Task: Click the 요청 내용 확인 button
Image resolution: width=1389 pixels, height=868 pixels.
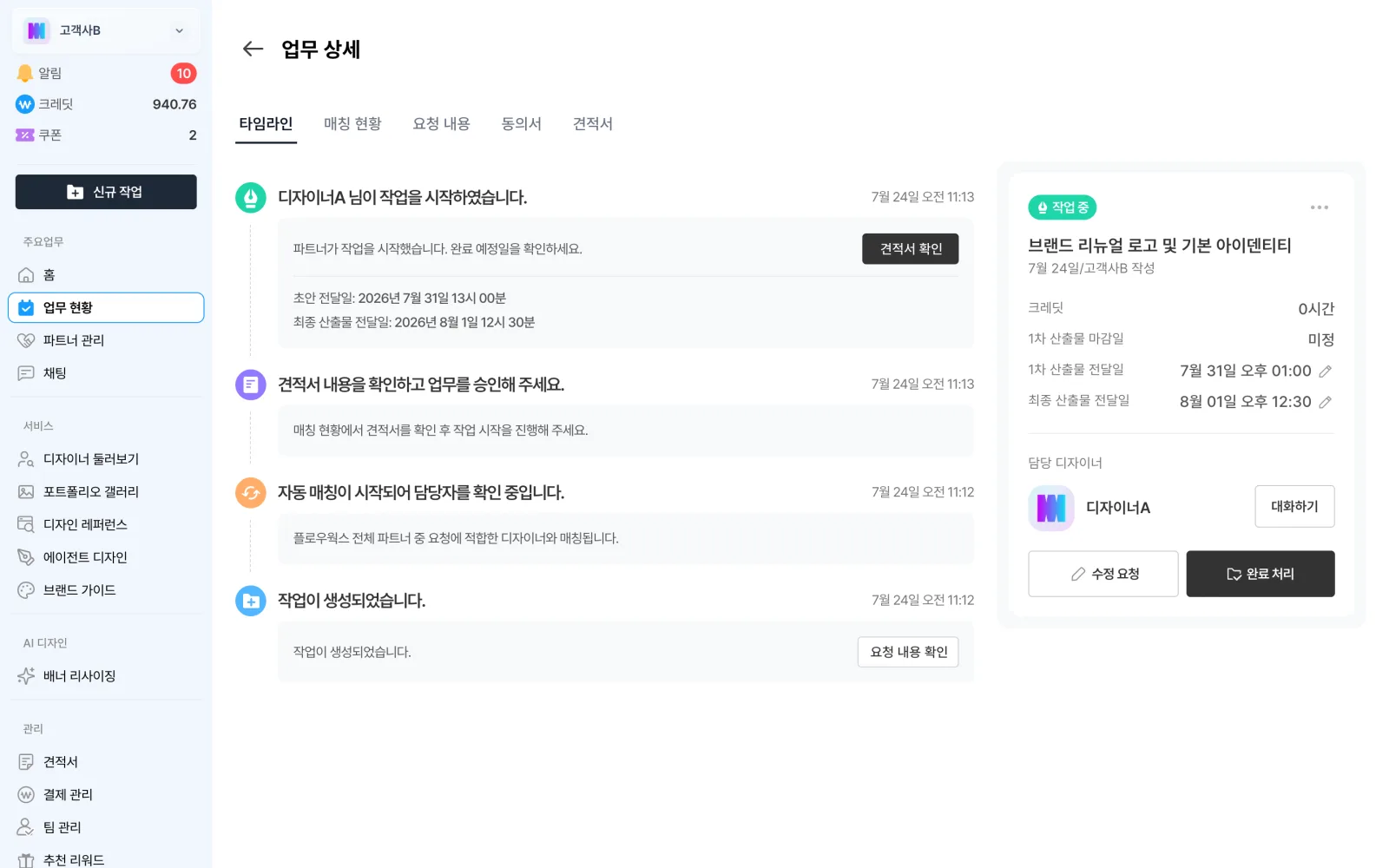Action: pos(908,652)
